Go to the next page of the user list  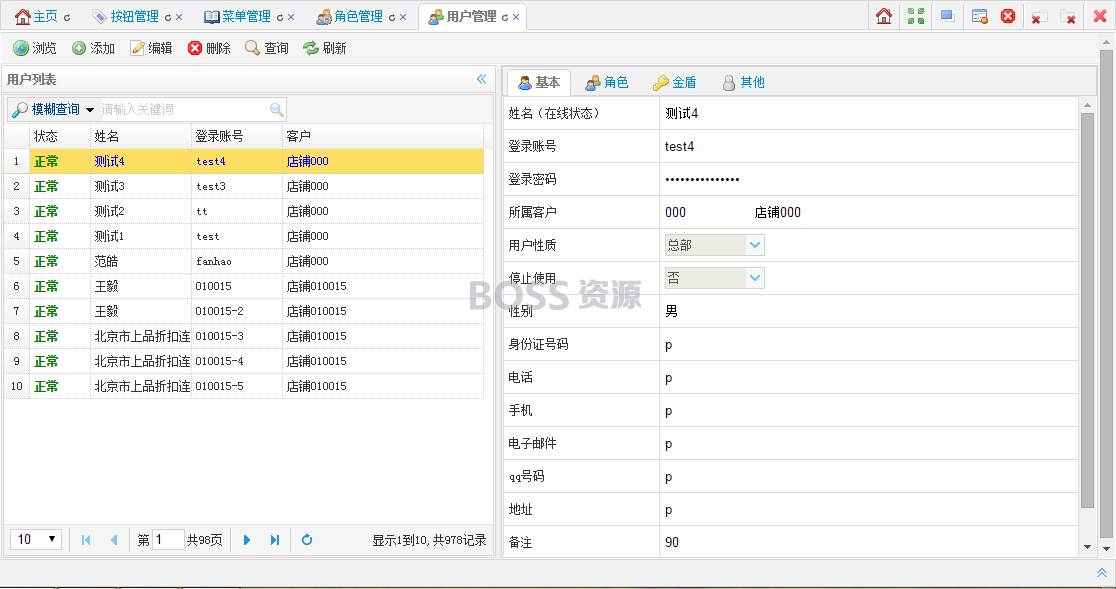[247, 540]
